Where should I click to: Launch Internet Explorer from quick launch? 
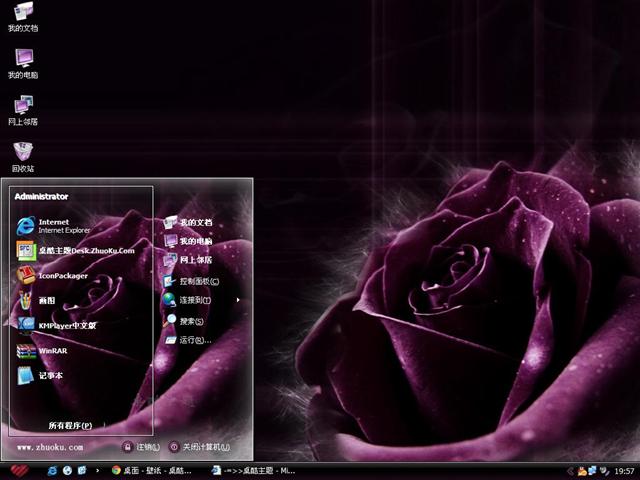[x=52, y=471]
